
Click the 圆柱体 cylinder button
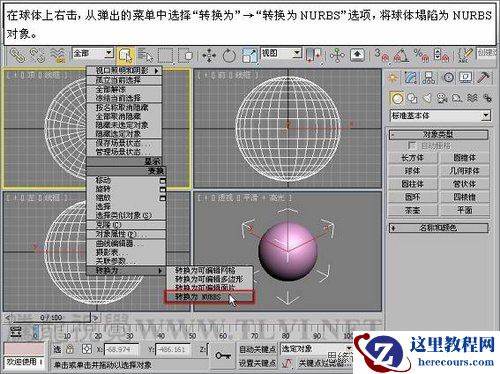(x=413, y=184)
